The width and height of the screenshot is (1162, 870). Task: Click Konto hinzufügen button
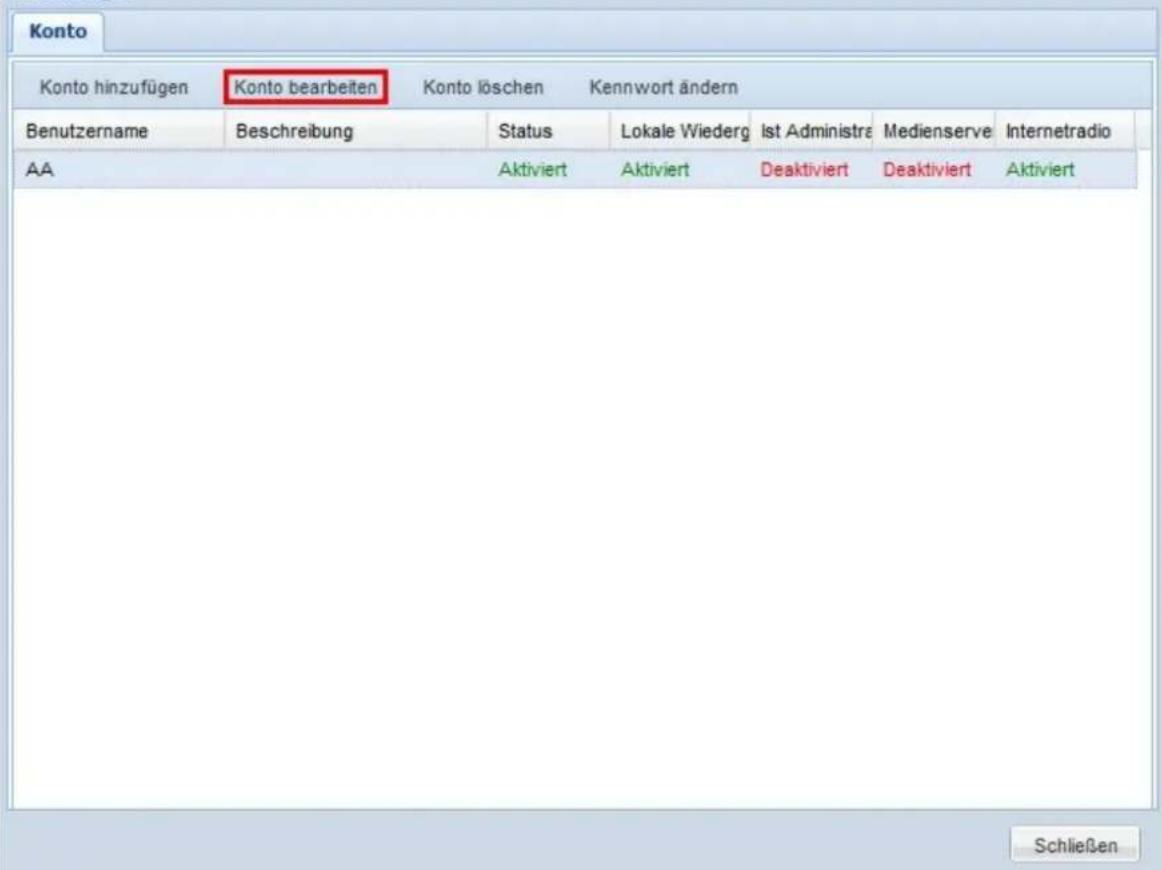click(x=113, y=87)
